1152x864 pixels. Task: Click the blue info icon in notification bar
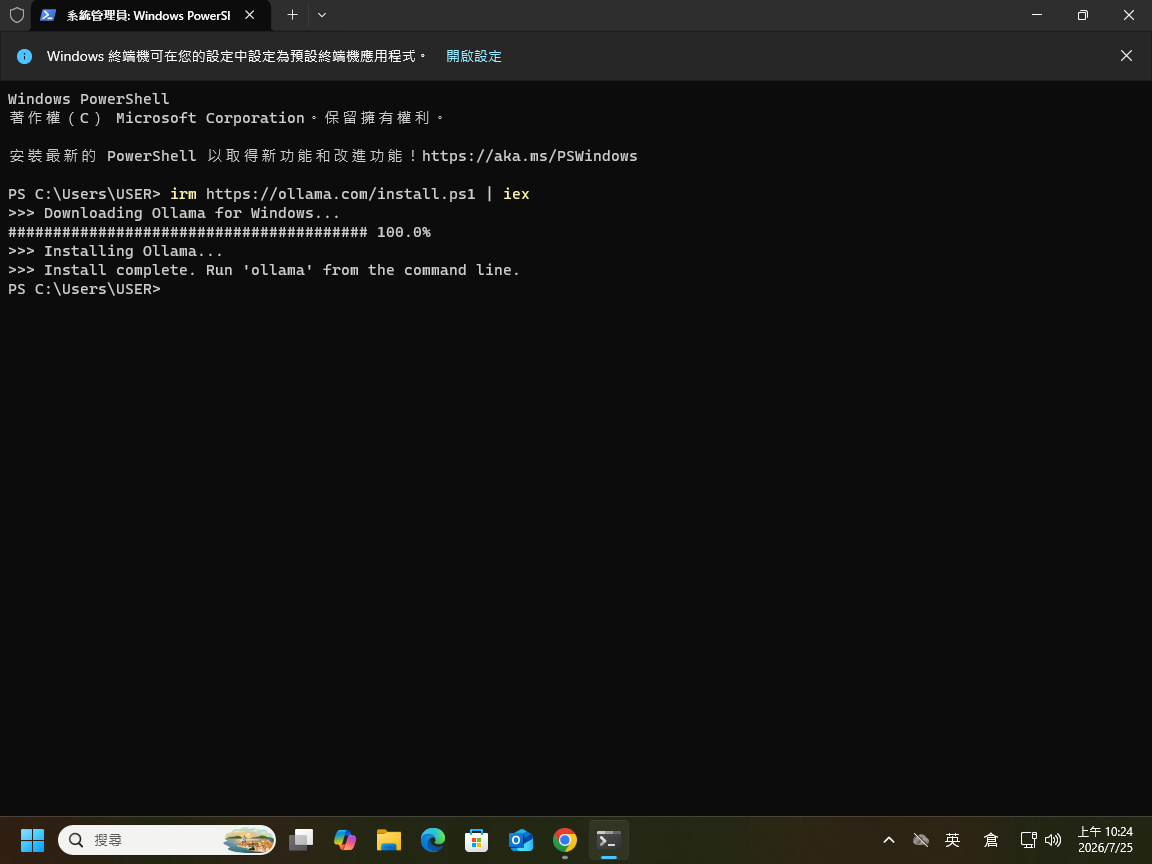[x=24, y=57]
